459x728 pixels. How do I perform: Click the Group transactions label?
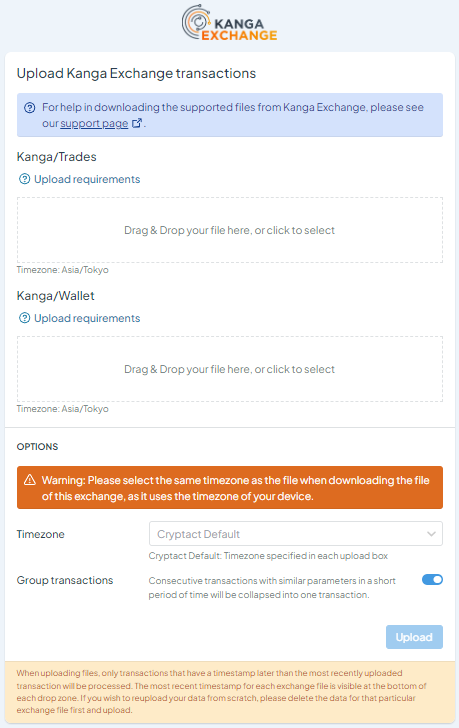pyautogui.click(x=65, y=580)
